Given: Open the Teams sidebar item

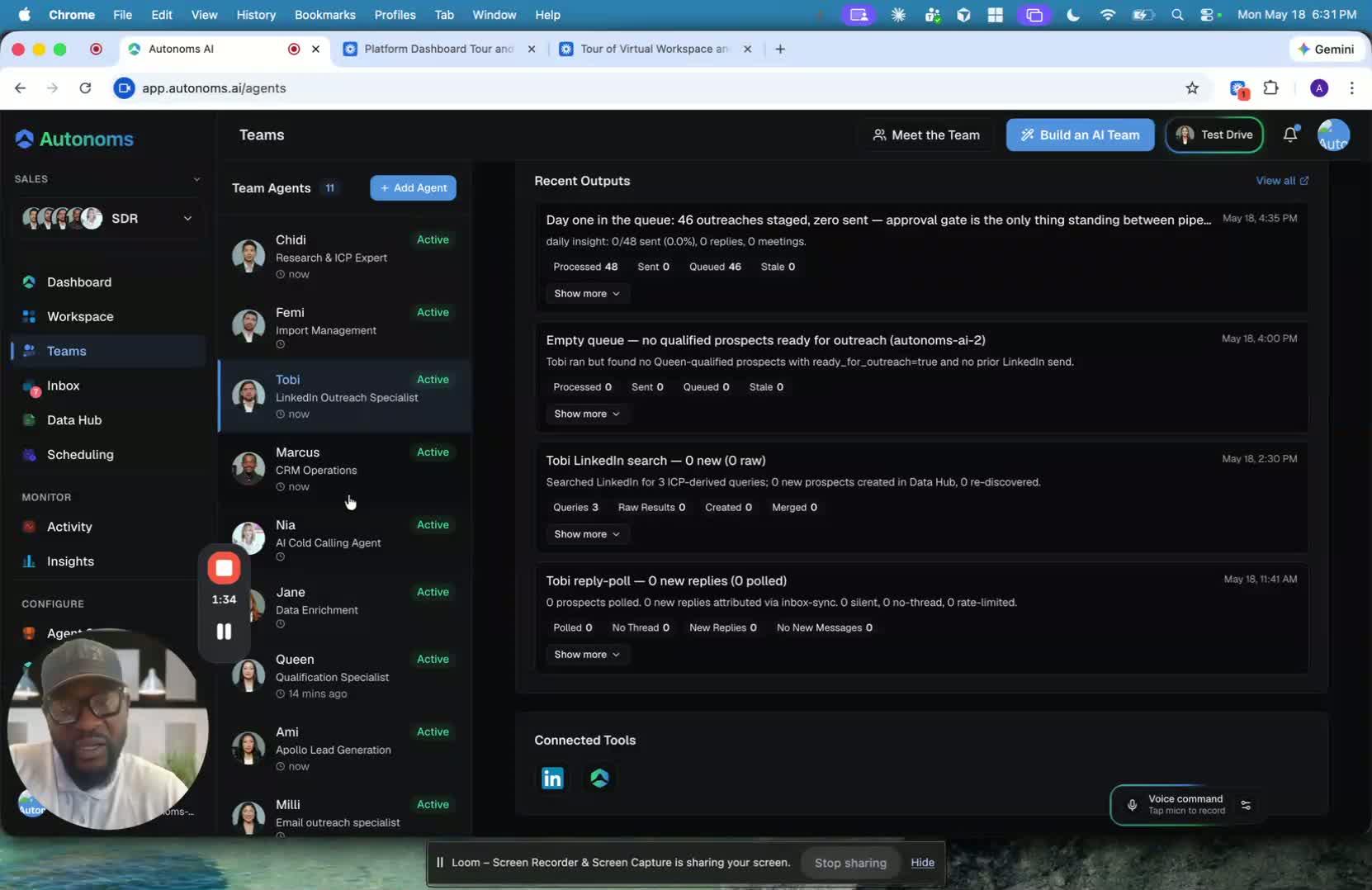Looking at the screenshot, I should point(107,351).
